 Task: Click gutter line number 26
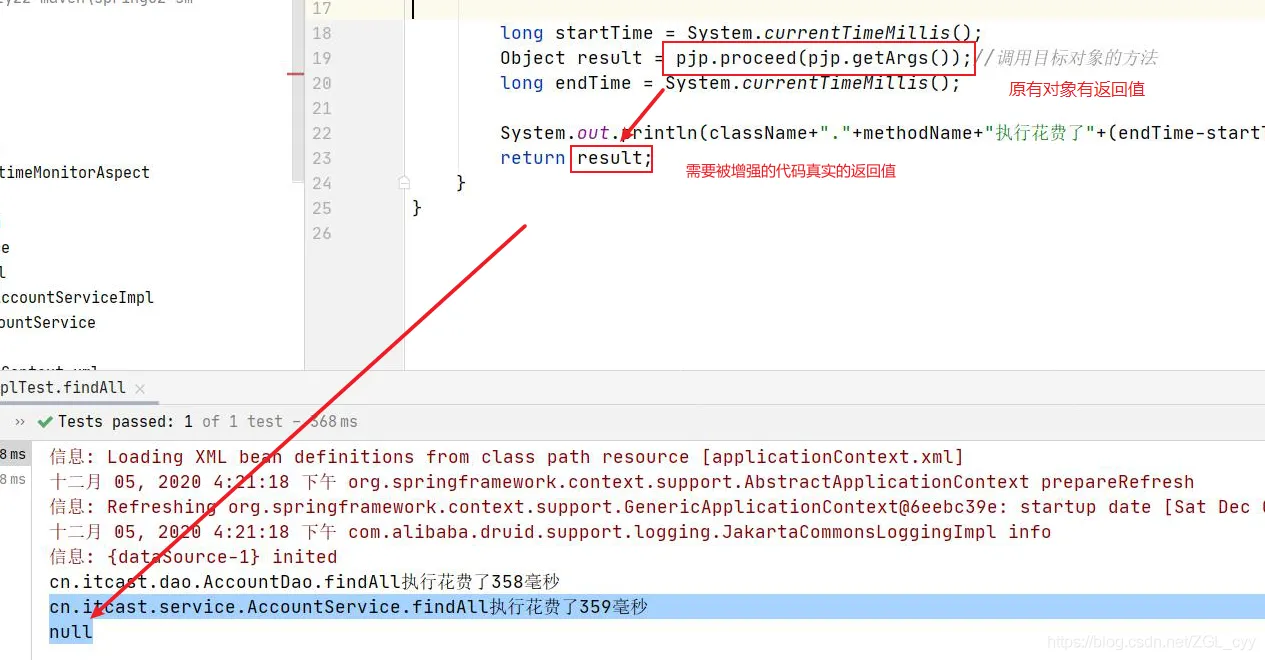[321, 233]
